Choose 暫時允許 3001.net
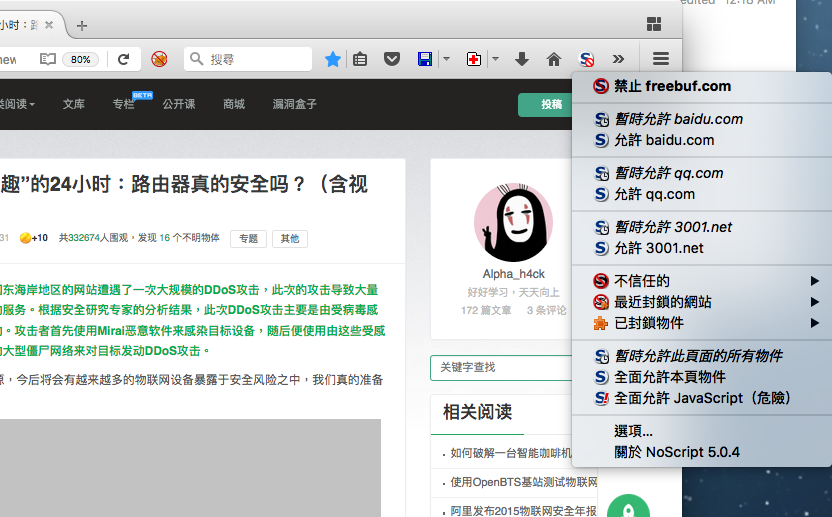 (x=702, y=227)
